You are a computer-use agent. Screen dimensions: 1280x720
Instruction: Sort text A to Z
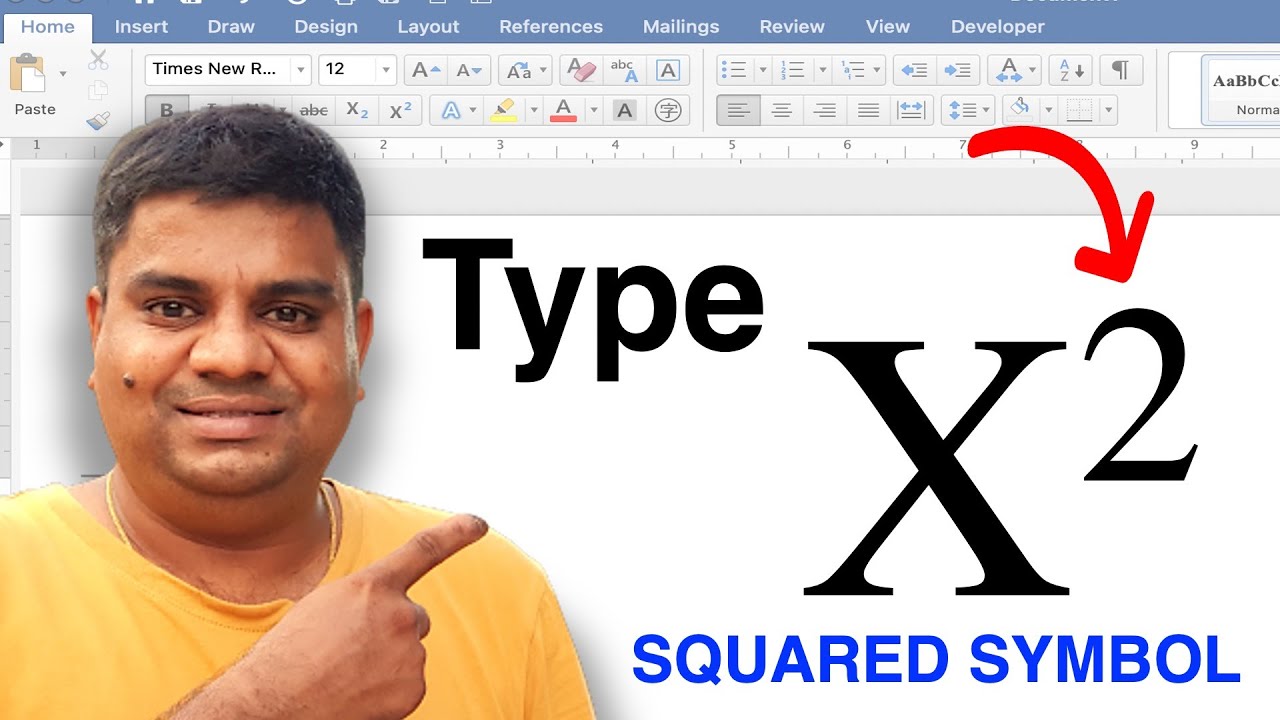click(1071, 70)
